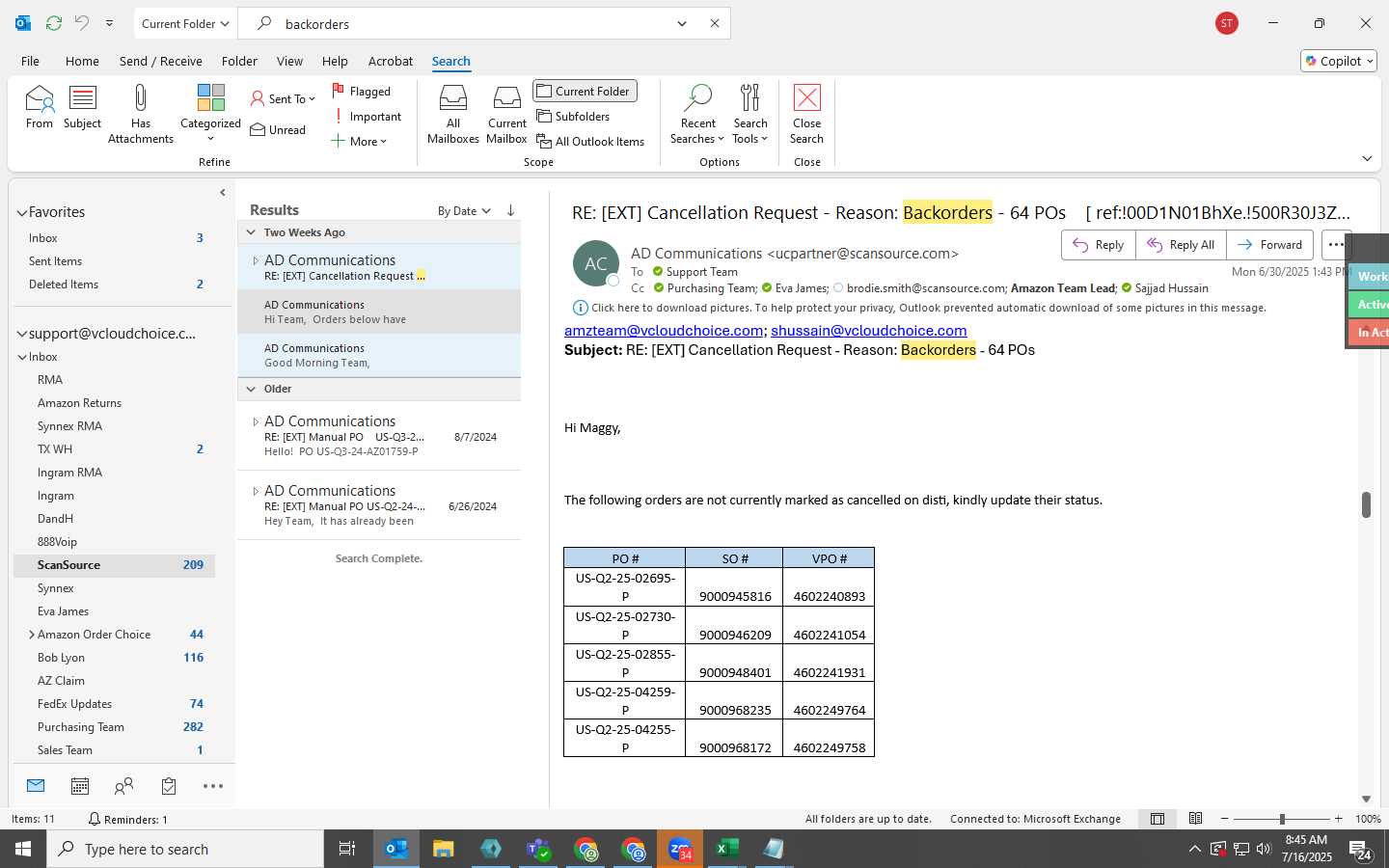Viewport: 1389px width, 868px height.
Task: Open Zoom from the taskbar
Action: coord(680,849)
